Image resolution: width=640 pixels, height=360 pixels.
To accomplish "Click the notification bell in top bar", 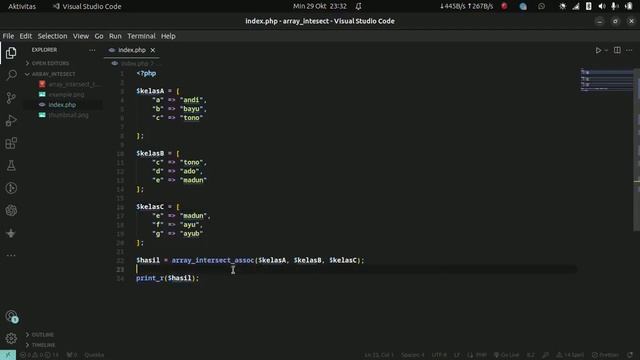I will [358, 6].
